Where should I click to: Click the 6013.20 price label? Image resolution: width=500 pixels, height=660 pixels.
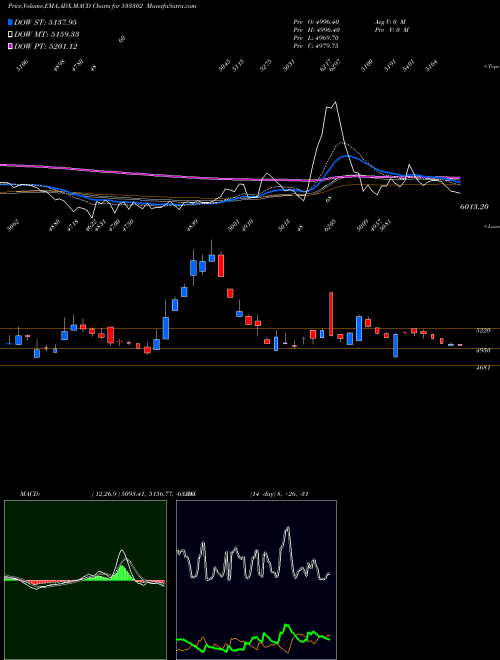(474, 207)
